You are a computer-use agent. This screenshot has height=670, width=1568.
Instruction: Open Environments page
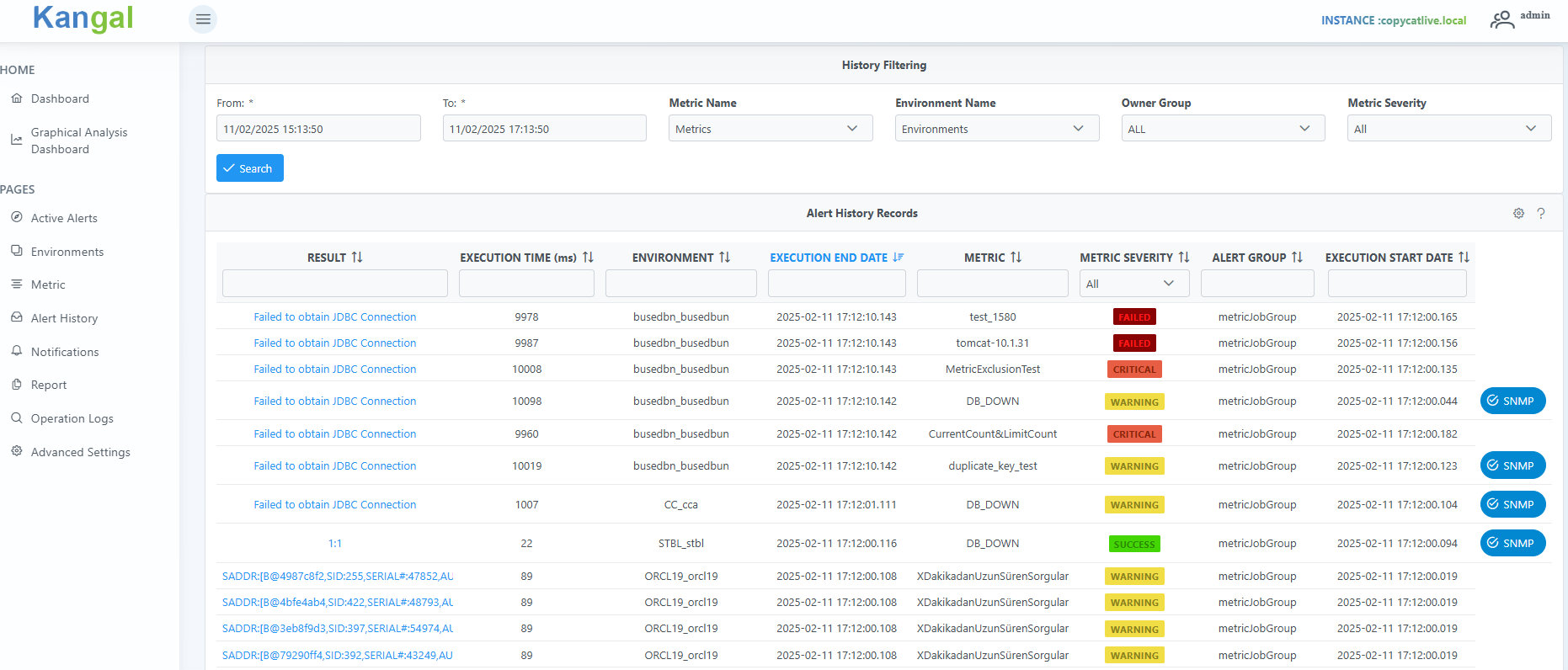[67, 252]
